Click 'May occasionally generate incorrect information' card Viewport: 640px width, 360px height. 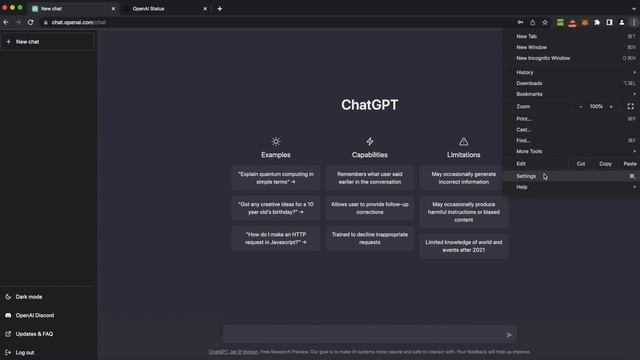click(464, 178)
